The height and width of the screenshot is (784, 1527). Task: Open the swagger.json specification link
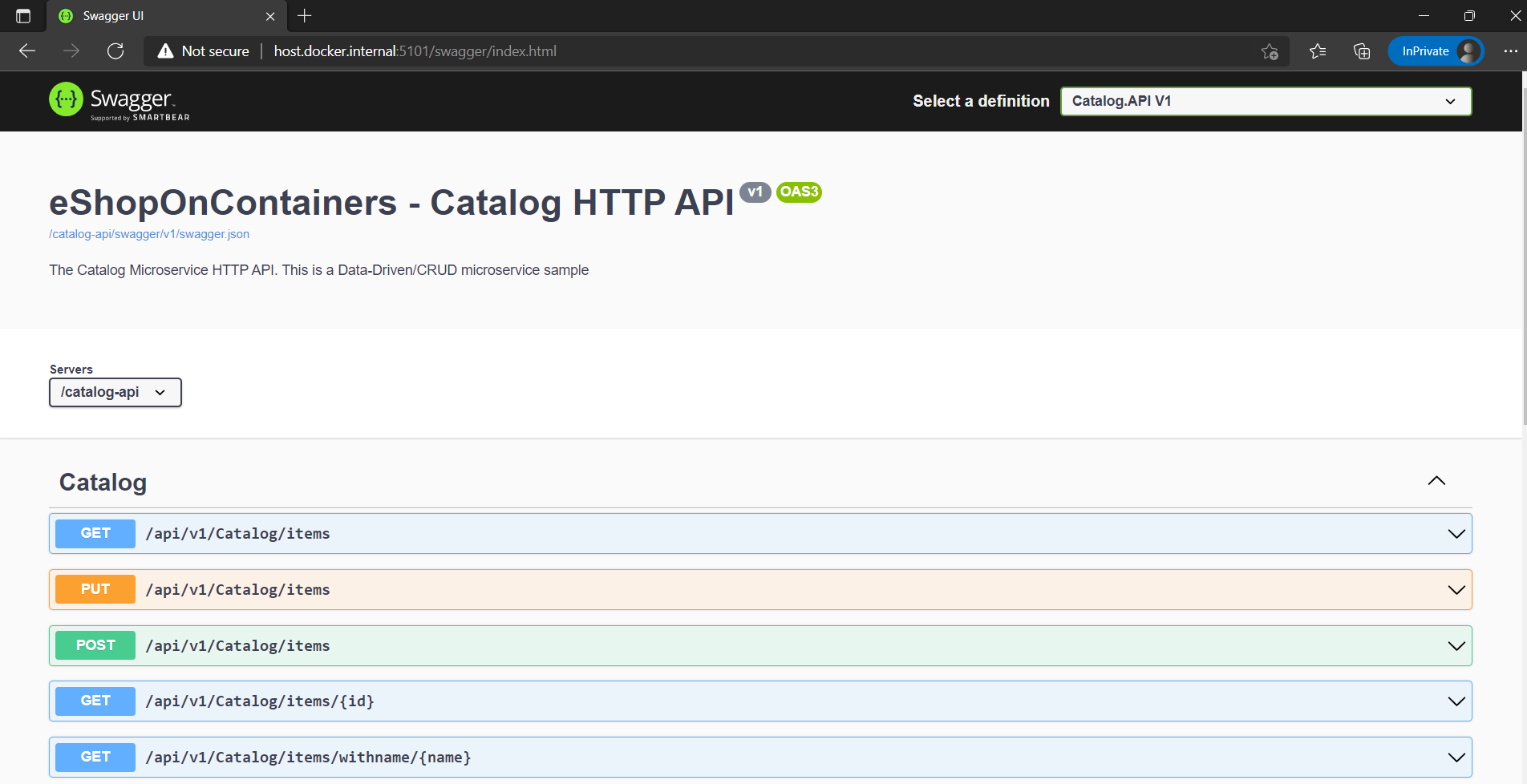[x=148, y=233]
